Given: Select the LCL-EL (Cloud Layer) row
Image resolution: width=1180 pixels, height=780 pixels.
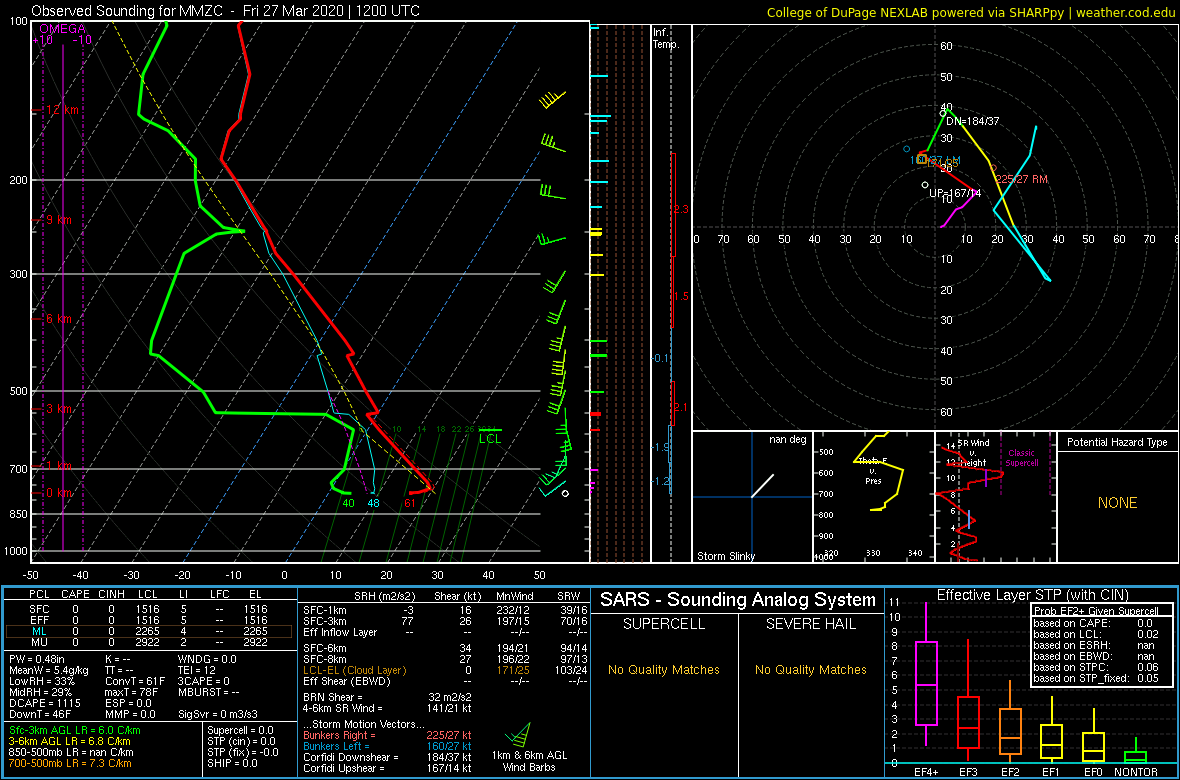Looking at the screenshot, I should point(443,669).
